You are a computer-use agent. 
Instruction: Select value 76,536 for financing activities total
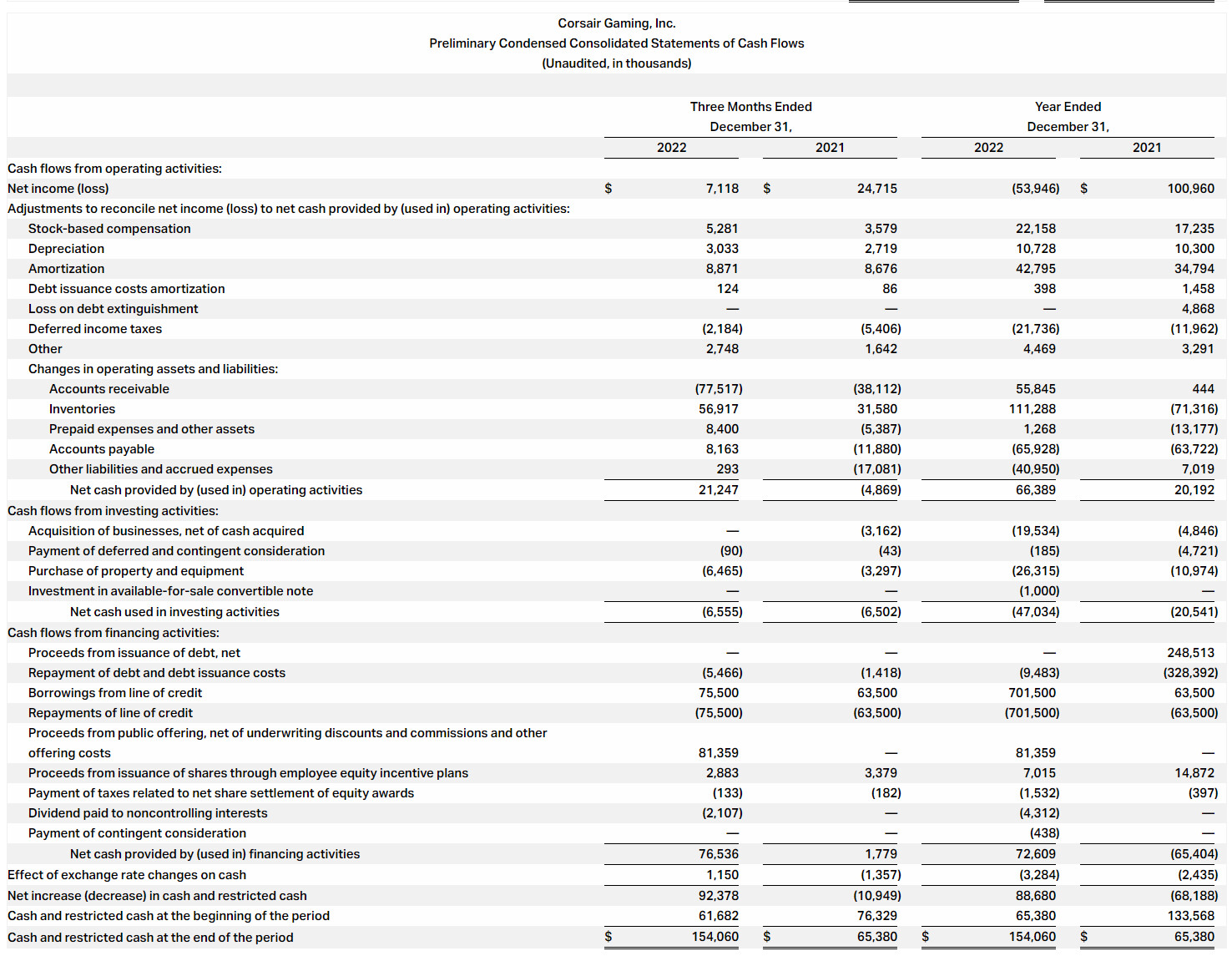(719, 854)
